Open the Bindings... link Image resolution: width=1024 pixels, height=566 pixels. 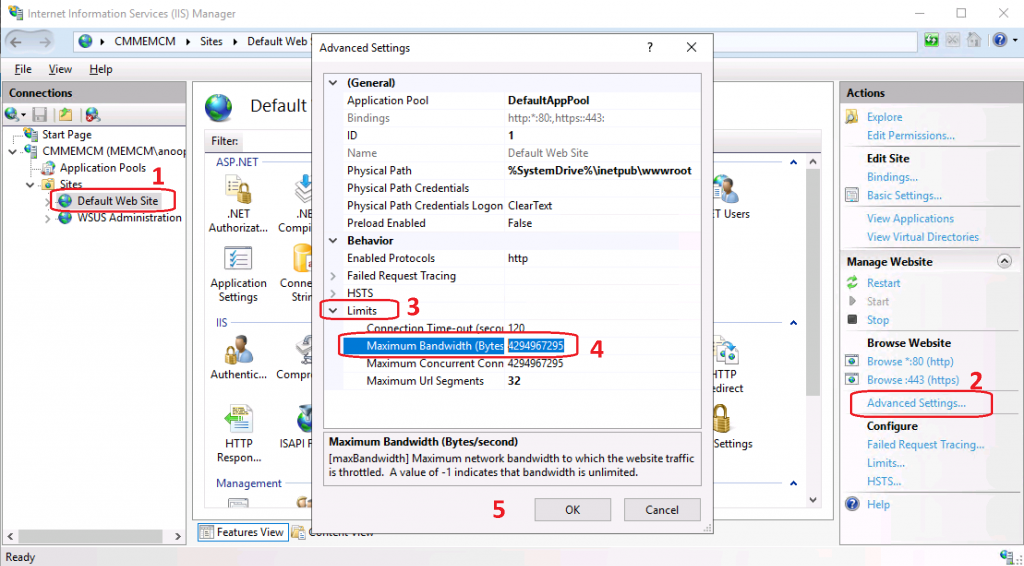click(x=892, y=177)
